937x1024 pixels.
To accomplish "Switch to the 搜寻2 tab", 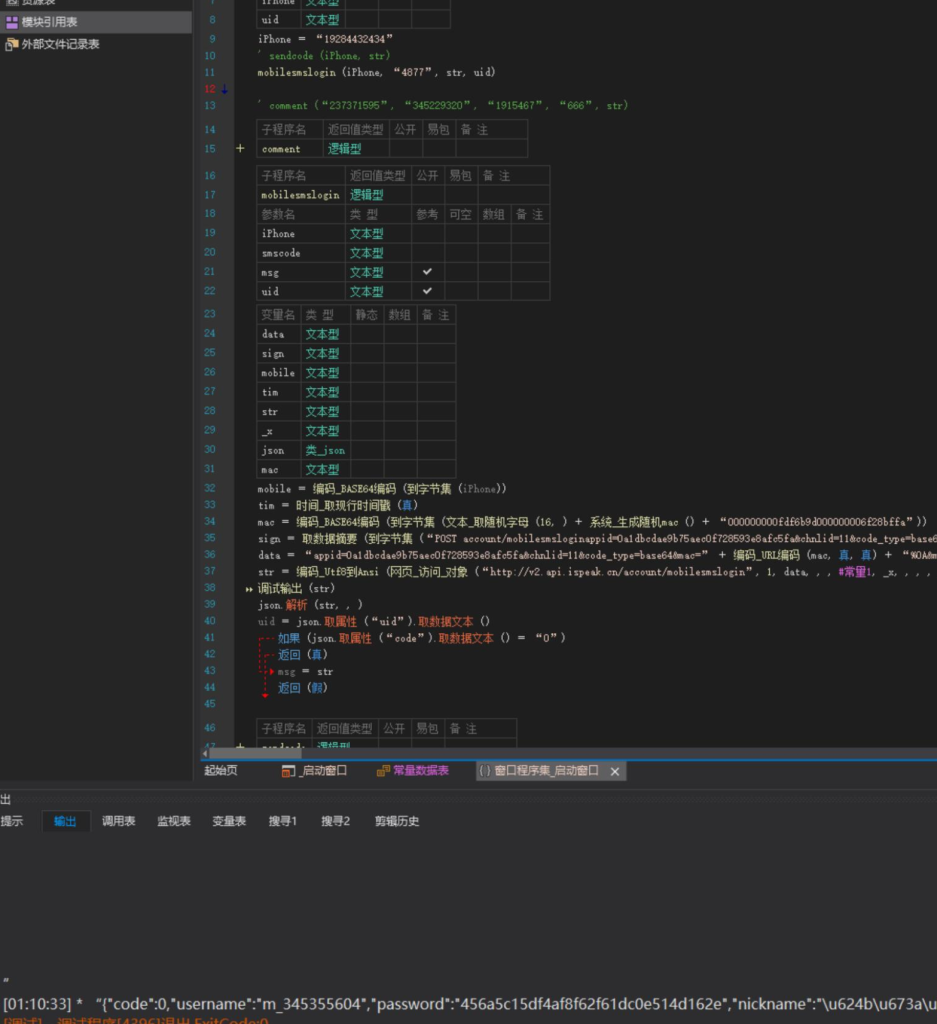I will pos(336,822).
